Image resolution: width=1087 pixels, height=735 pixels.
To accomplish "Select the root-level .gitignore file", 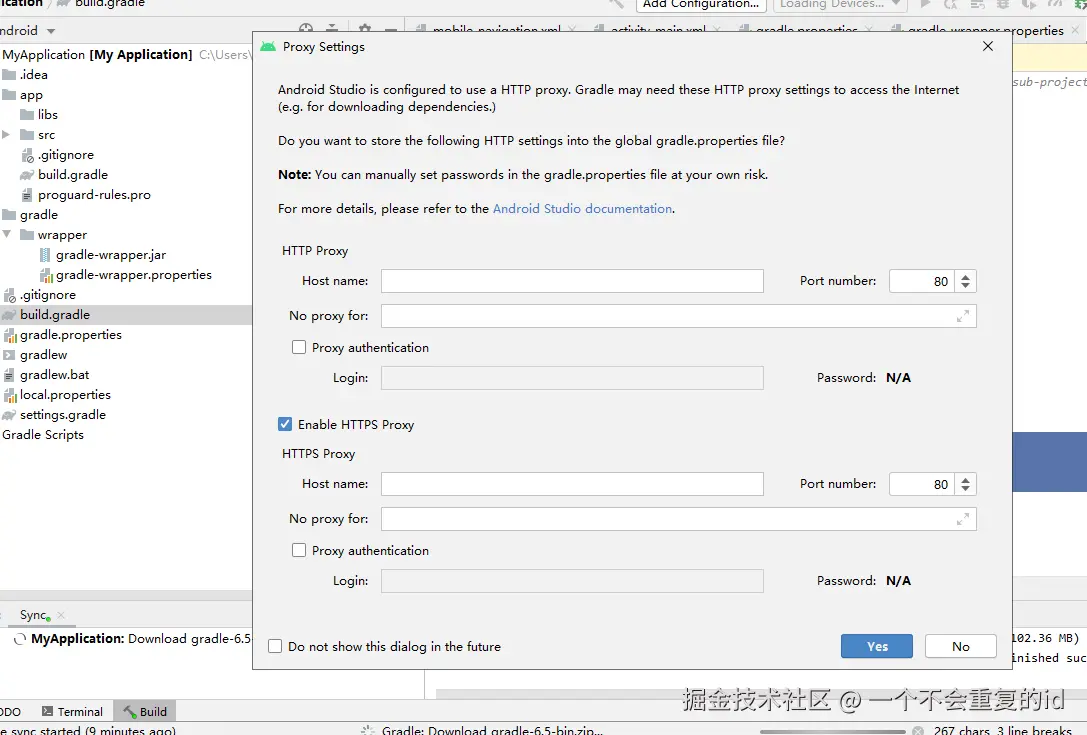I will tap(48, 295).
